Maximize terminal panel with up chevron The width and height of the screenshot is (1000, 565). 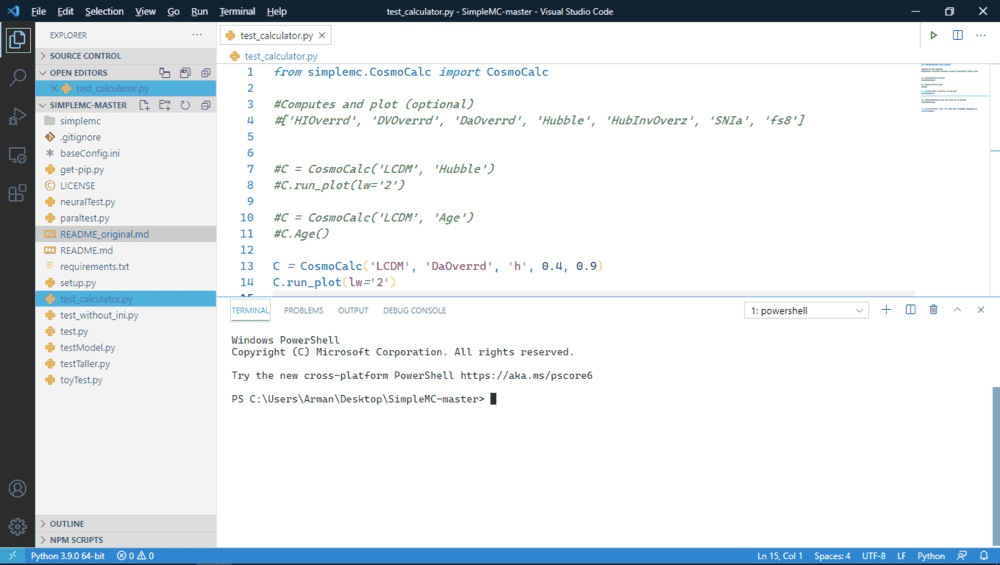pyautogui.click(x=957, y=310)
